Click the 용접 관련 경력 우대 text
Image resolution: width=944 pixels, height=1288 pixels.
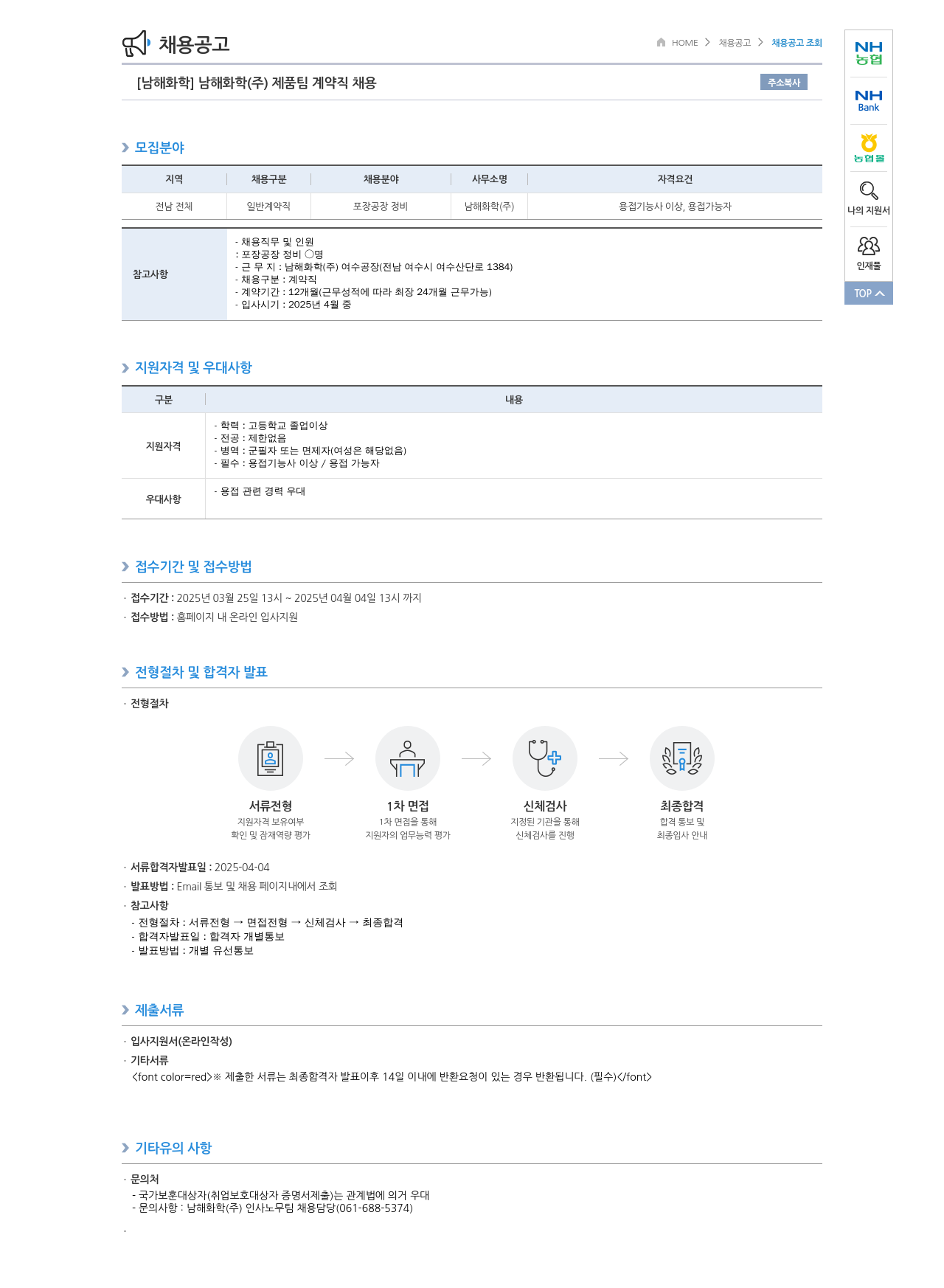coord(260,491)
